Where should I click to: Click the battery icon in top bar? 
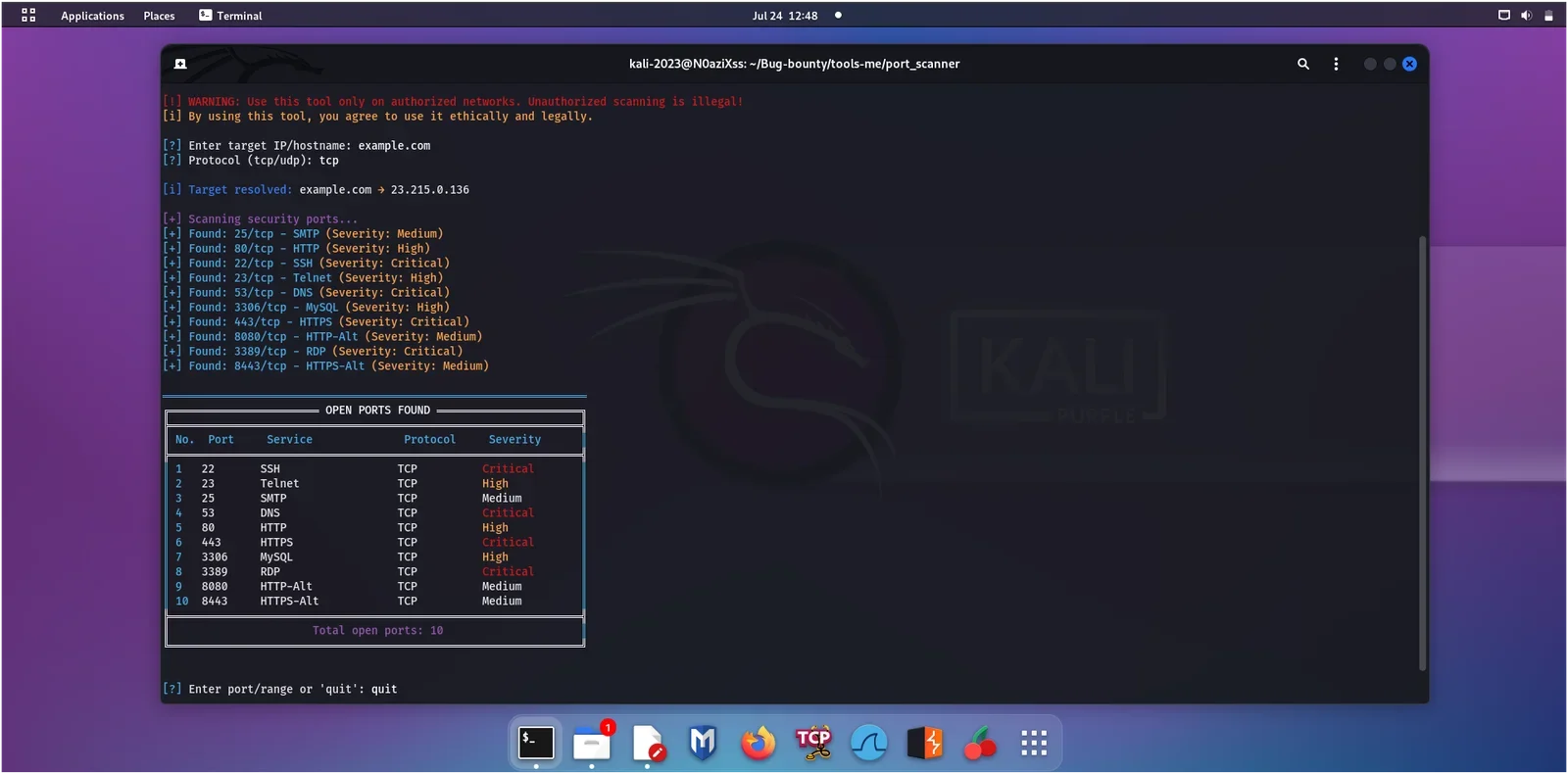(1548, 15)
